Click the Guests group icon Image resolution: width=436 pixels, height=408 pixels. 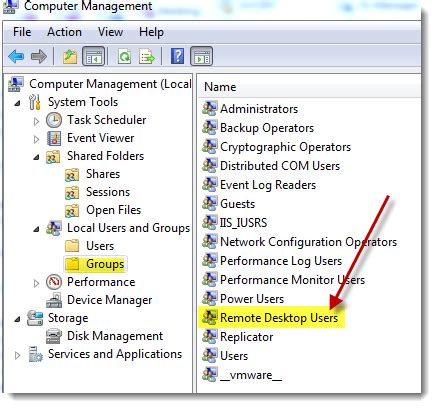click(209, 203)
